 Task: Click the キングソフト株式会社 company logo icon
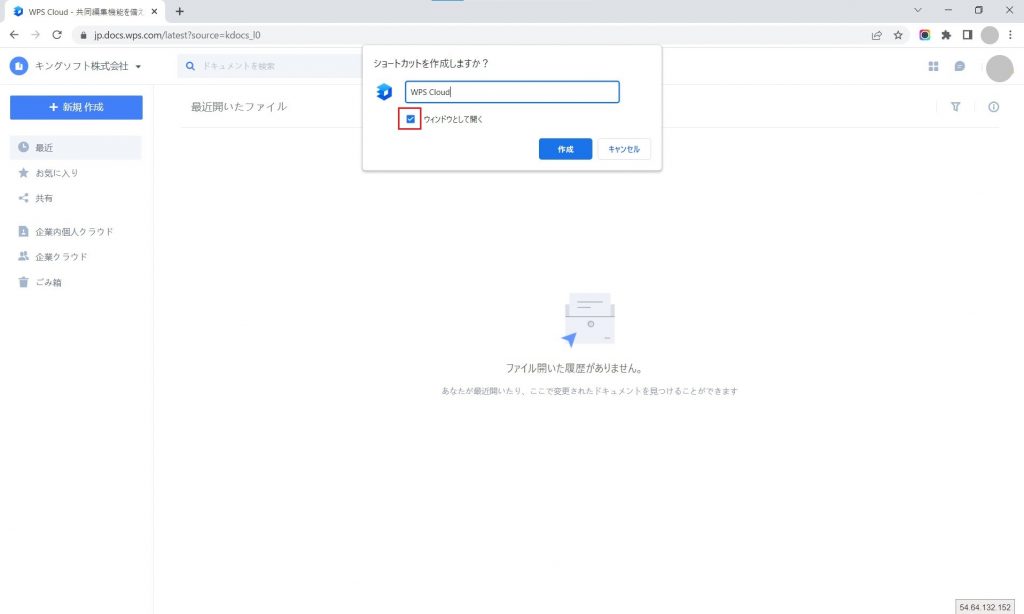(19, 66)
